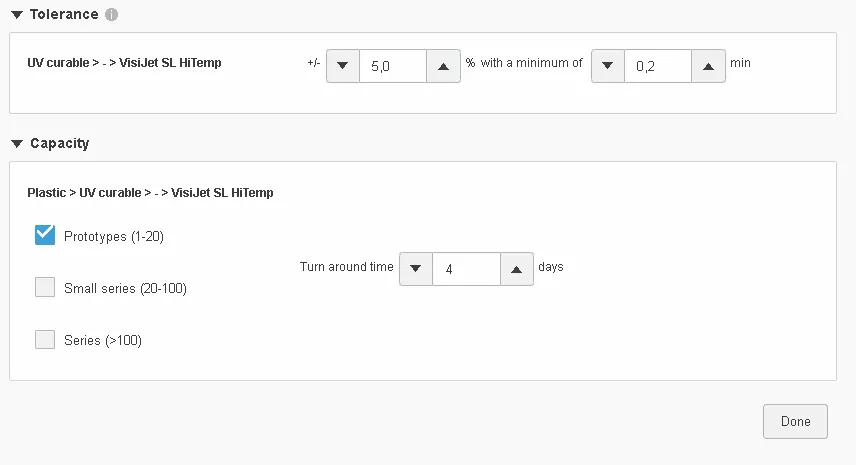Viewport: 856px width, 465px height.
Task: Click the Prototypes (1-20) label
Action: pyautogui.click(x=113, y=236)
